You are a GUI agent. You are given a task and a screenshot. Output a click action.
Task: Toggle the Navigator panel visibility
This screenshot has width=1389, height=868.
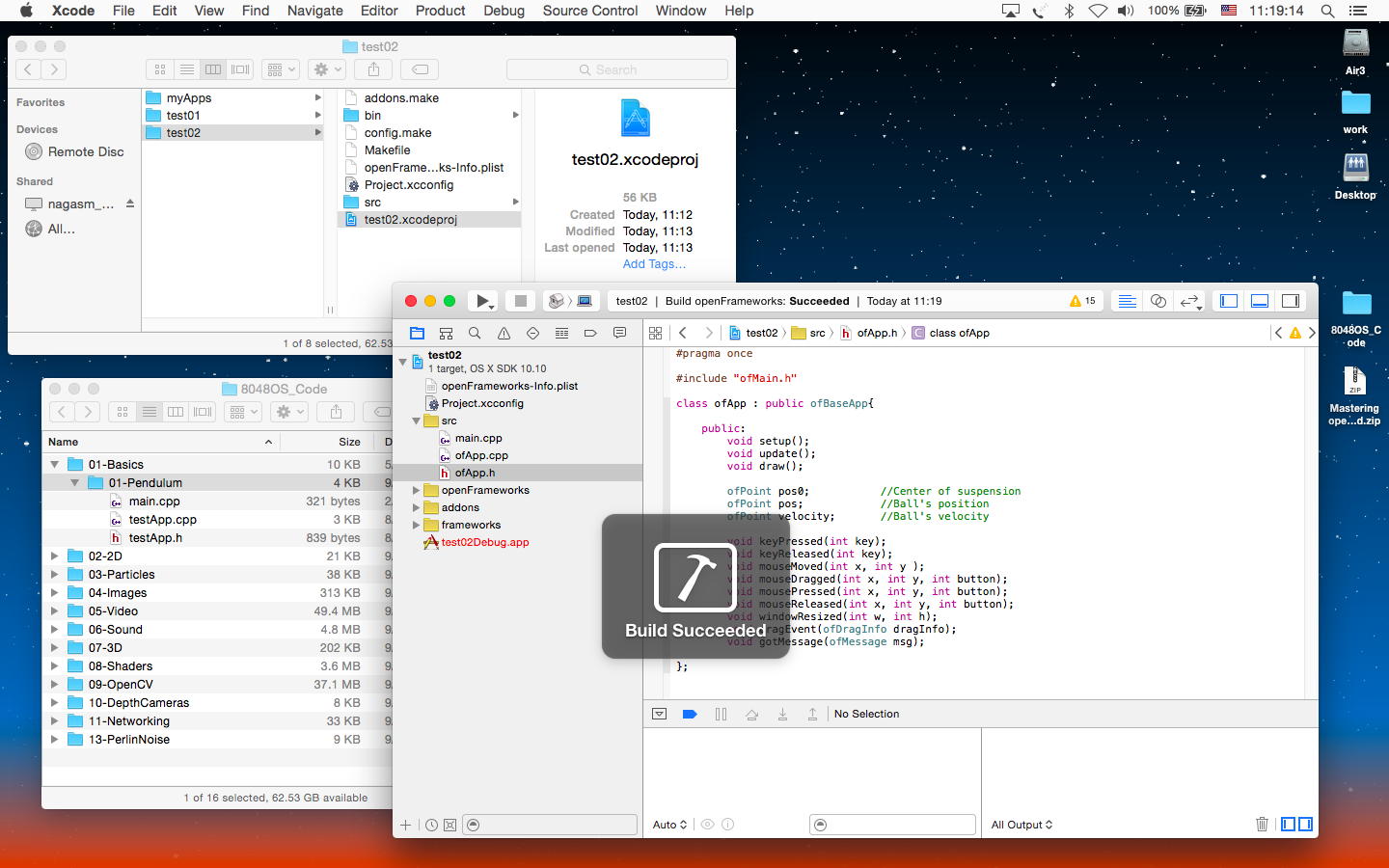1229,301
